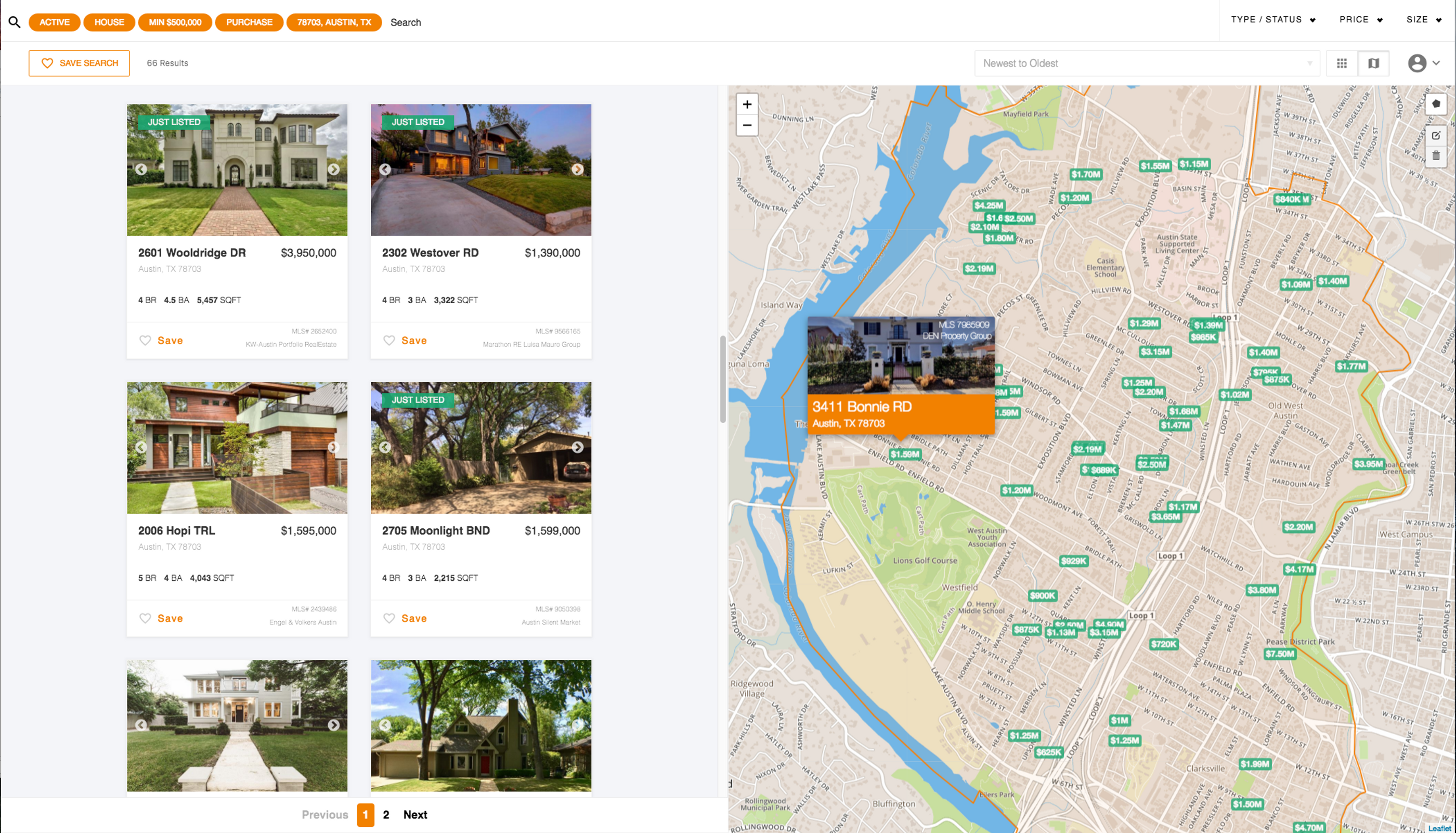Viewport: 1456px width, 833px height.
Task: Show next photo of 2302 Westover RD
Action: point(577,170)
